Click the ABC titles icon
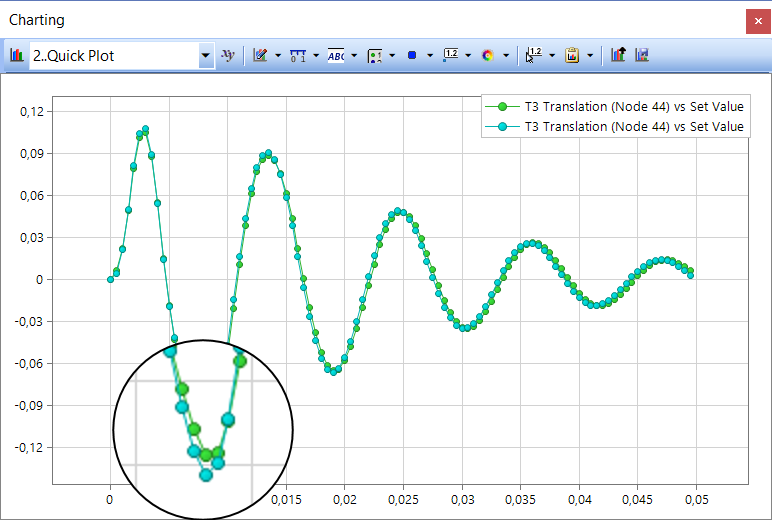 point(336,55)
